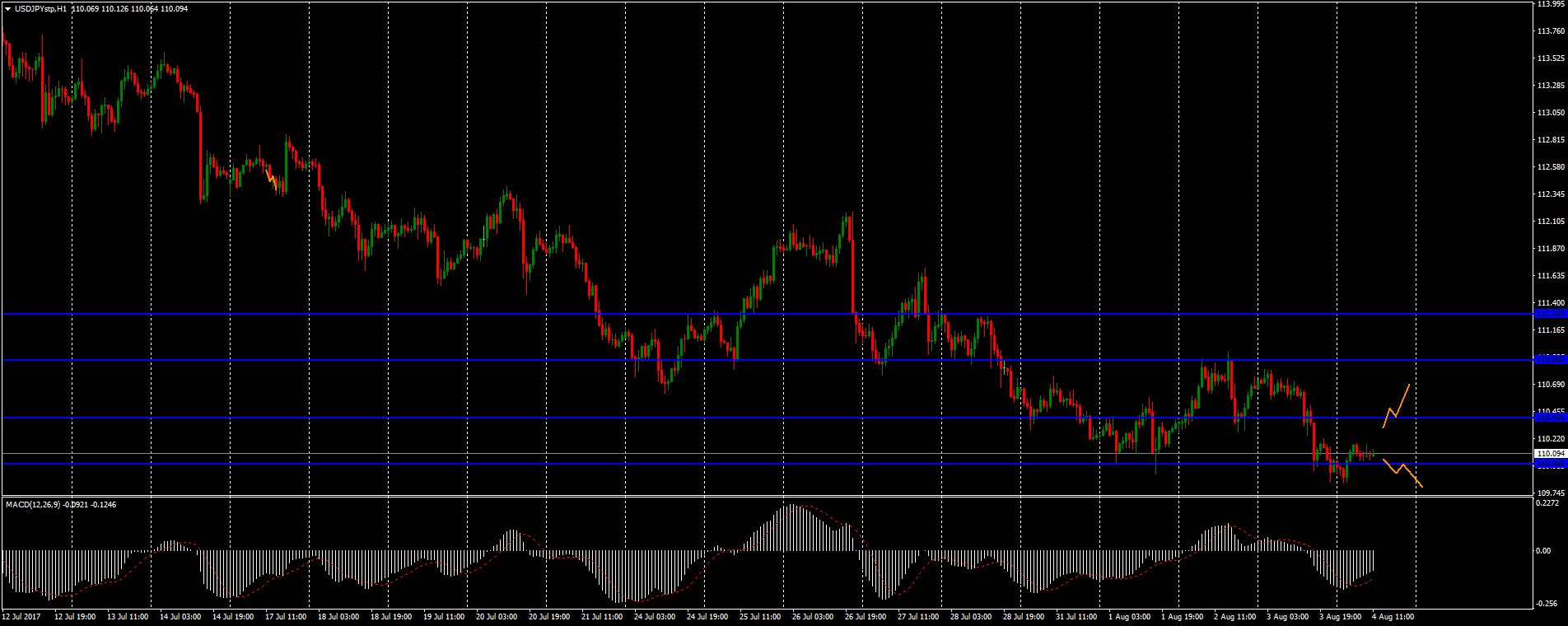Click the -0.256 value on MACD scale

click(1550, 603)
